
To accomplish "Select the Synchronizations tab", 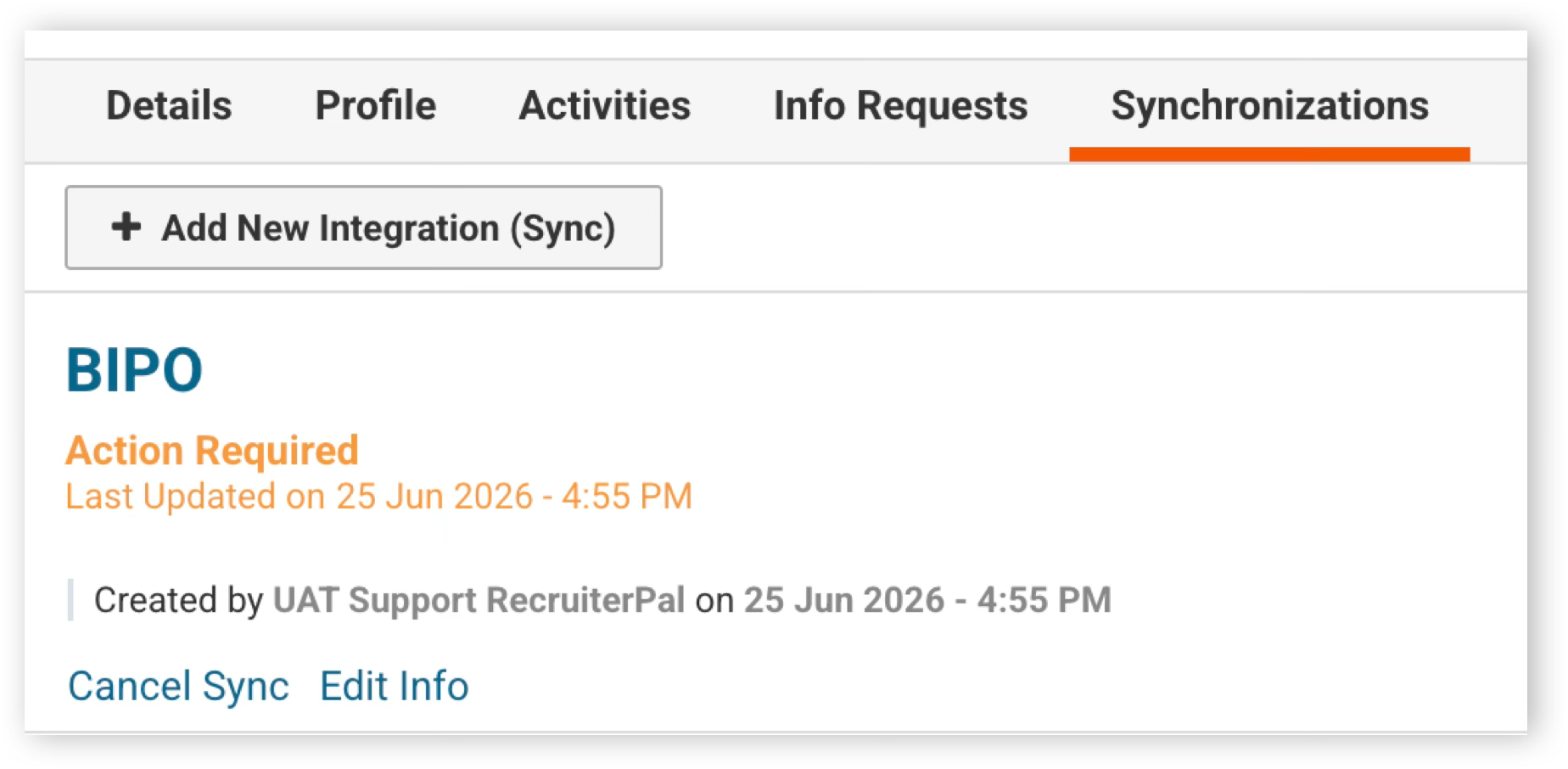I will (x=1269, y=106).
